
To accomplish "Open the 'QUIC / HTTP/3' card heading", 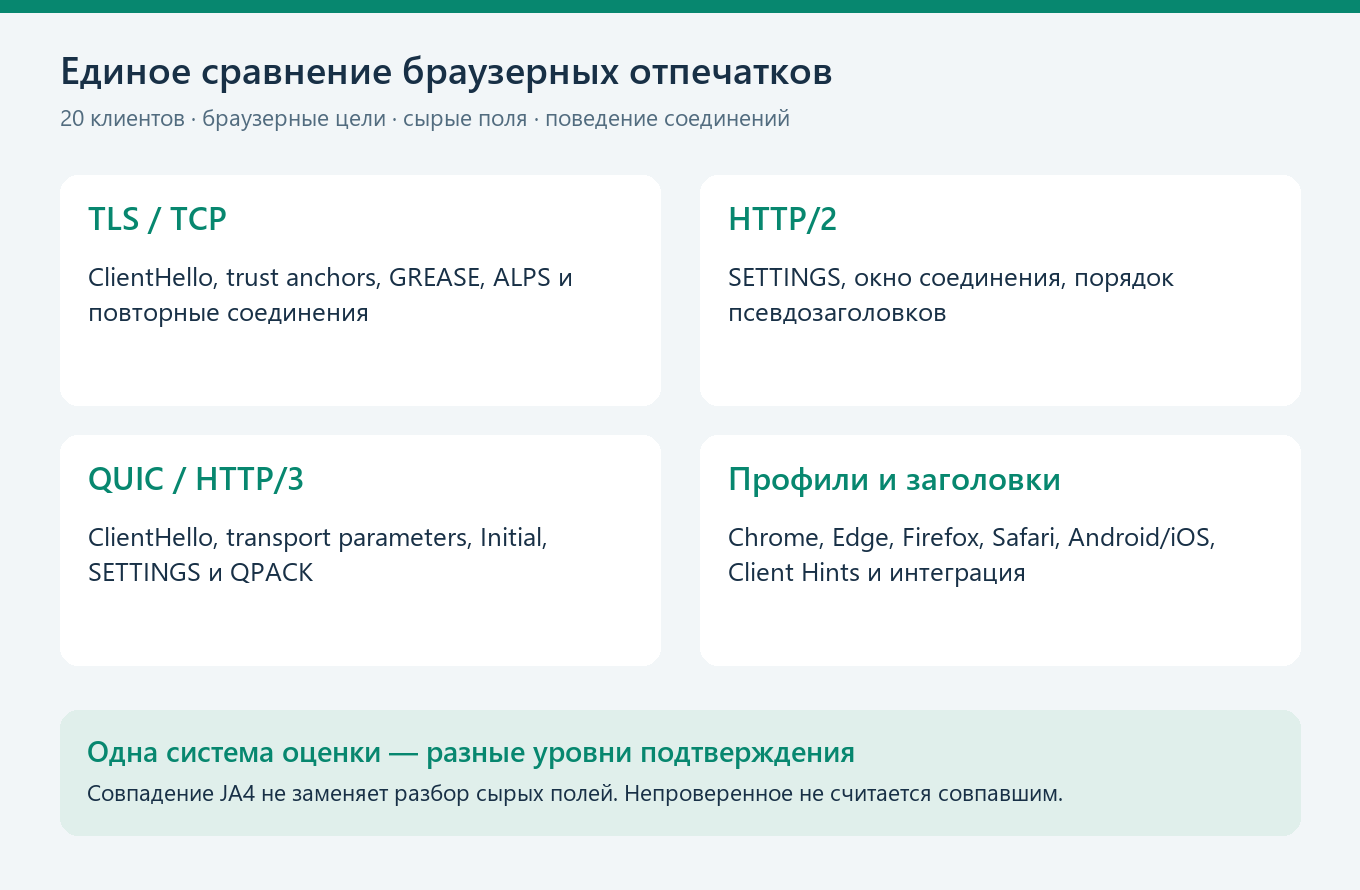I will (196, 479).
